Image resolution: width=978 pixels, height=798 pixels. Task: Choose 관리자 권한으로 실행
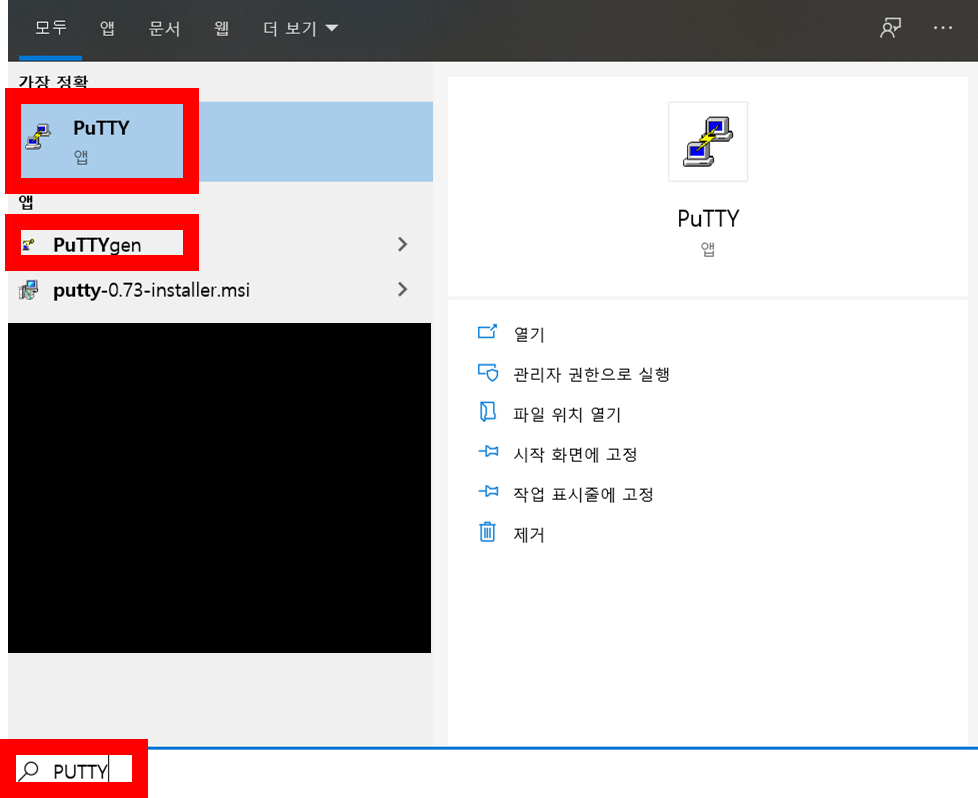[x=591, y=374]
